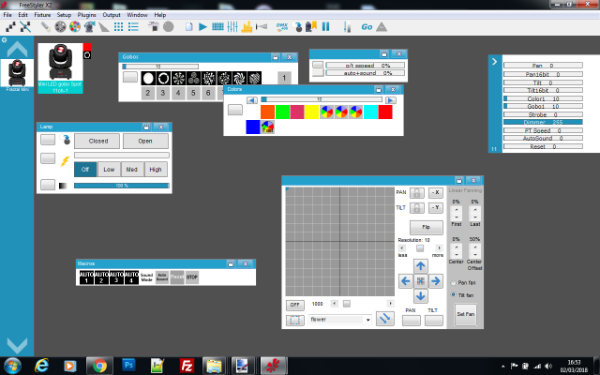Click the Go toolbar button
The width and height of the screenshot is (600, 375).
367,27
